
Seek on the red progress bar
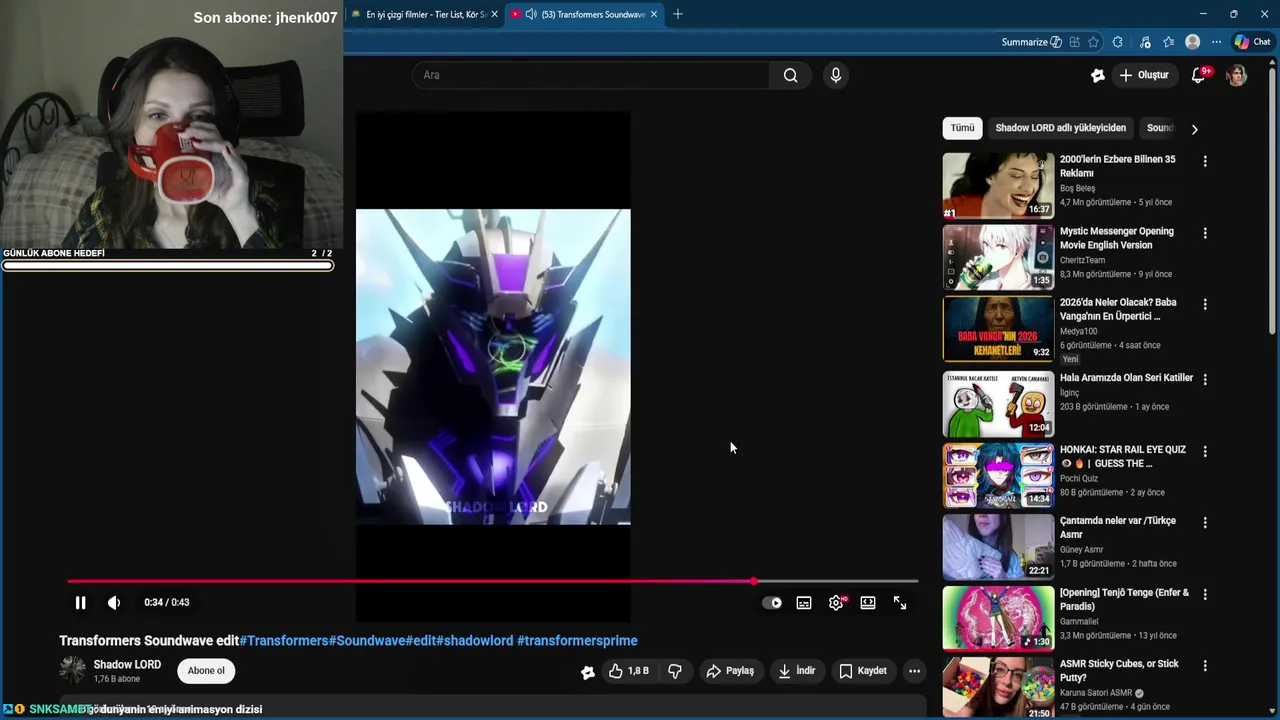pyautogui.click(x=492, y=581)
